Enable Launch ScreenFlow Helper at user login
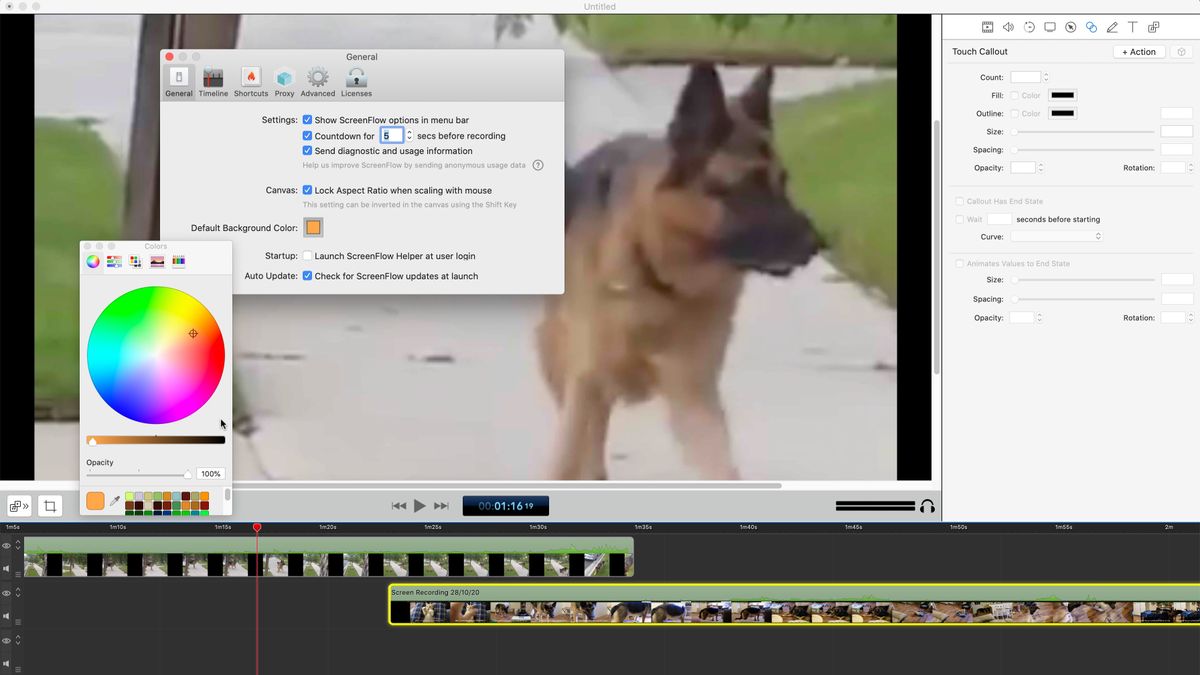1200x675 pixels. [308, 256]
